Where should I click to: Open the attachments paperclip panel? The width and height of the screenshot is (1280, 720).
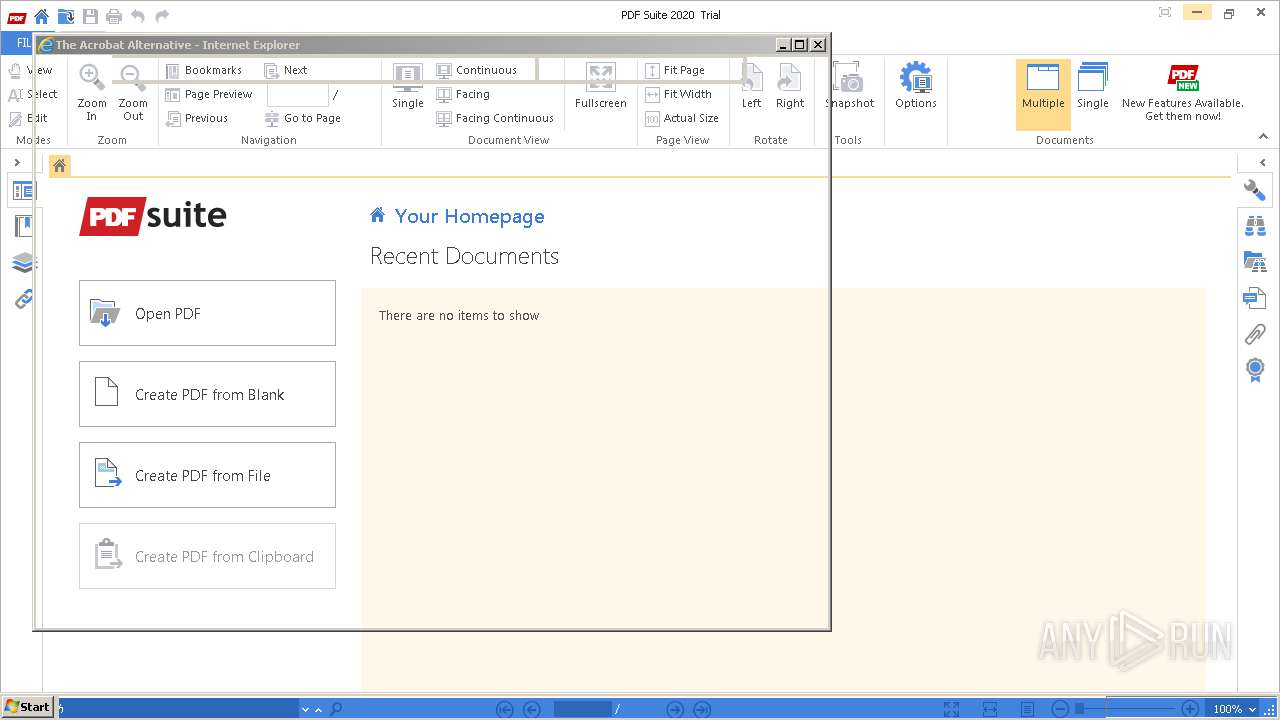coord(1255,334)
